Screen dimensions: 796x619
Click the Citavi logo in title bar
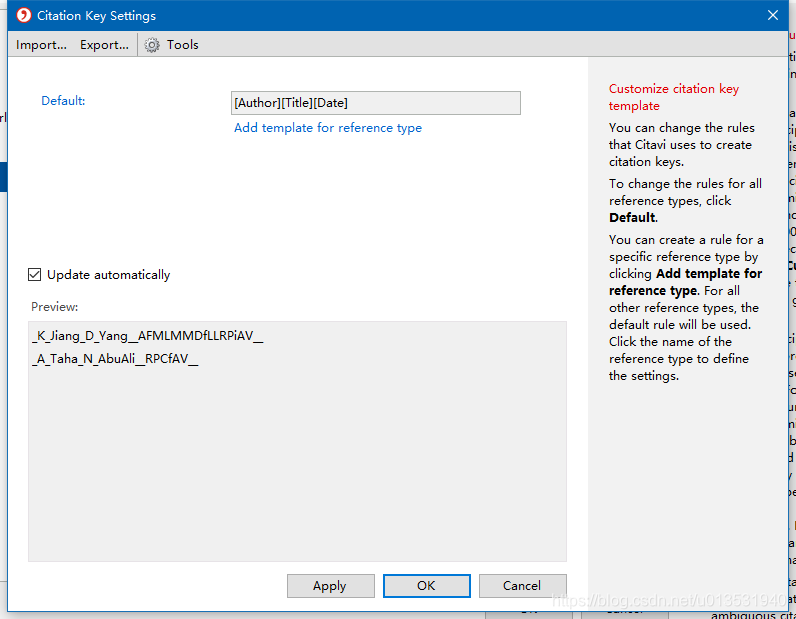(x=23, y=15)
